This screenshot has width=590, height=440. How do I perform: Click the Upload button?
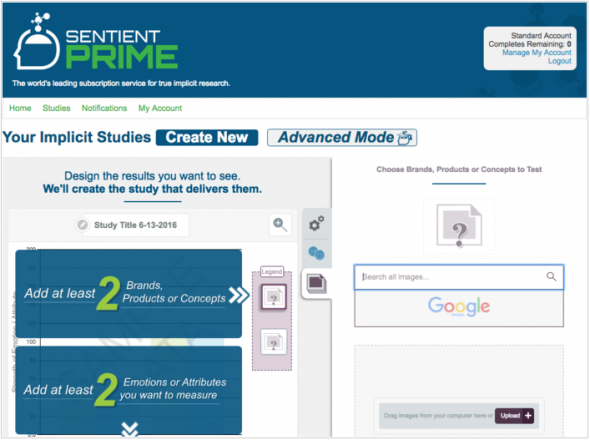(514, 416)
